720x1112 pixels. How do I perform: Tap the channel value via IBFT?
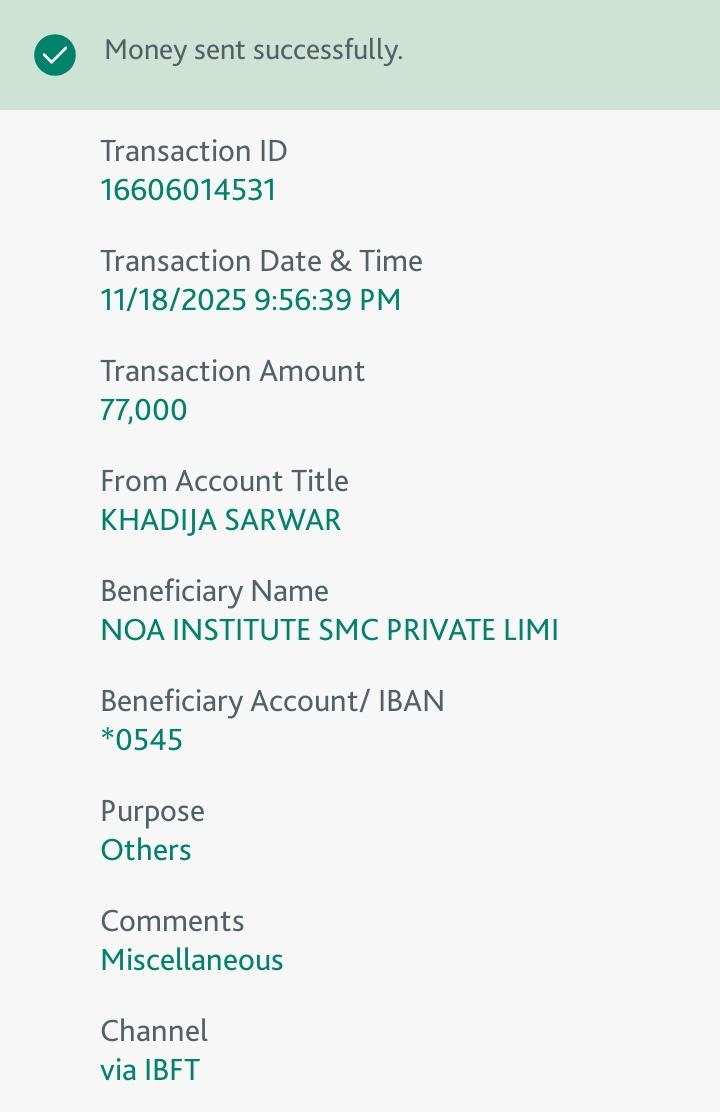click(150, 1070)
